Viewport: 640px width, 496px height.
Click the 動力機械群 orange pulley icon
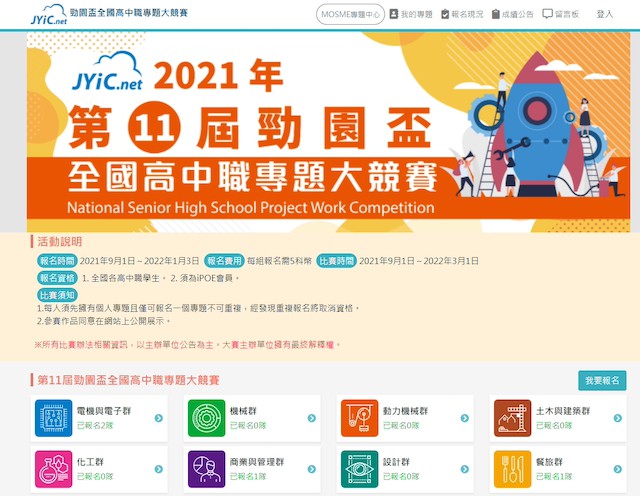point(360,418)
